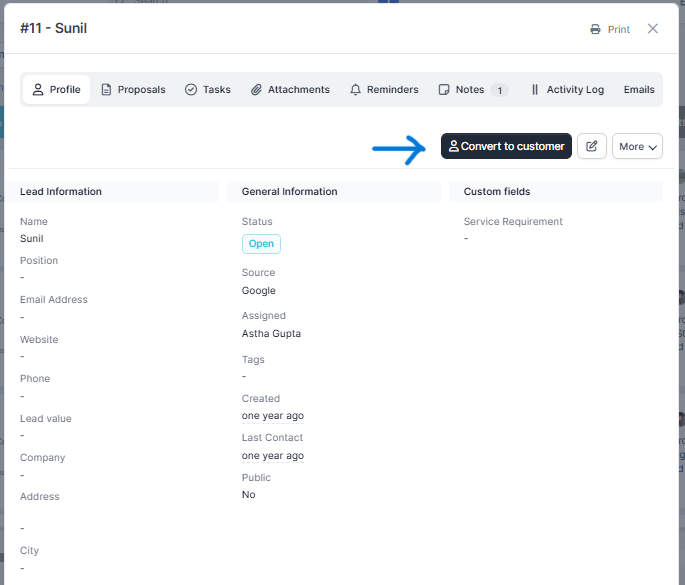Open the Proposals tab

(141, 90)
